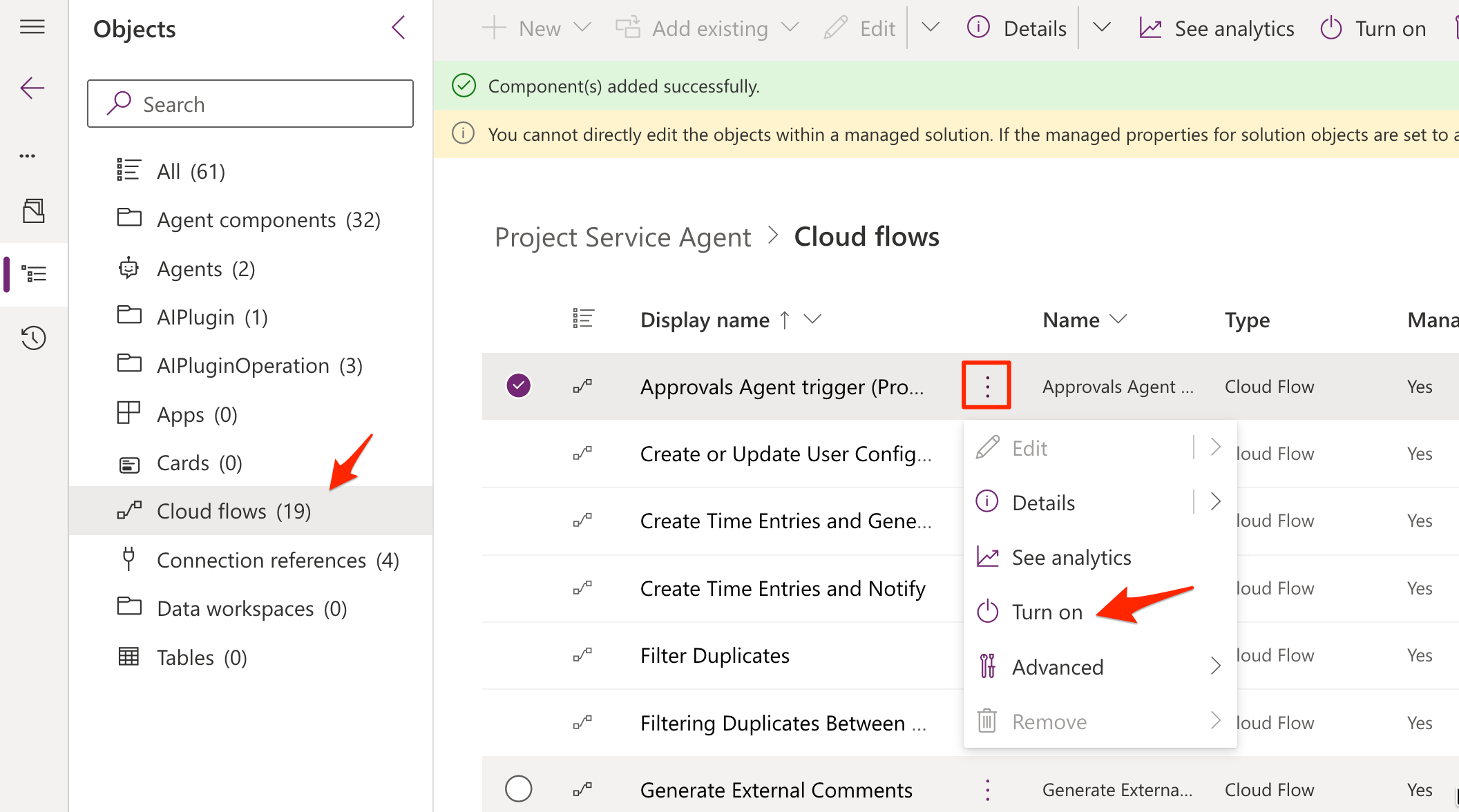Image resolution: width=1459 pixels, height=812 pixels.
Task: Expand the New dropdown arrow
Action: pos(582,28)
